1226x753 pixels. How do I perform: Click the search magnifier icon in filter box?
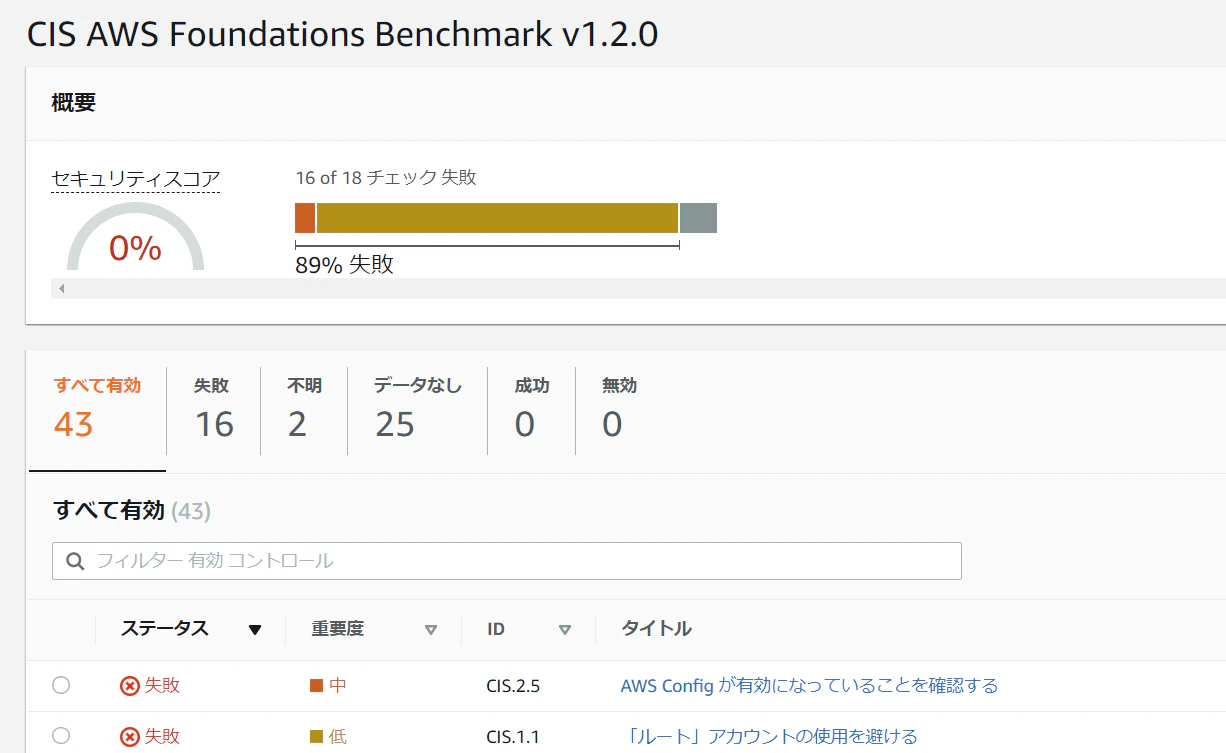75,561
